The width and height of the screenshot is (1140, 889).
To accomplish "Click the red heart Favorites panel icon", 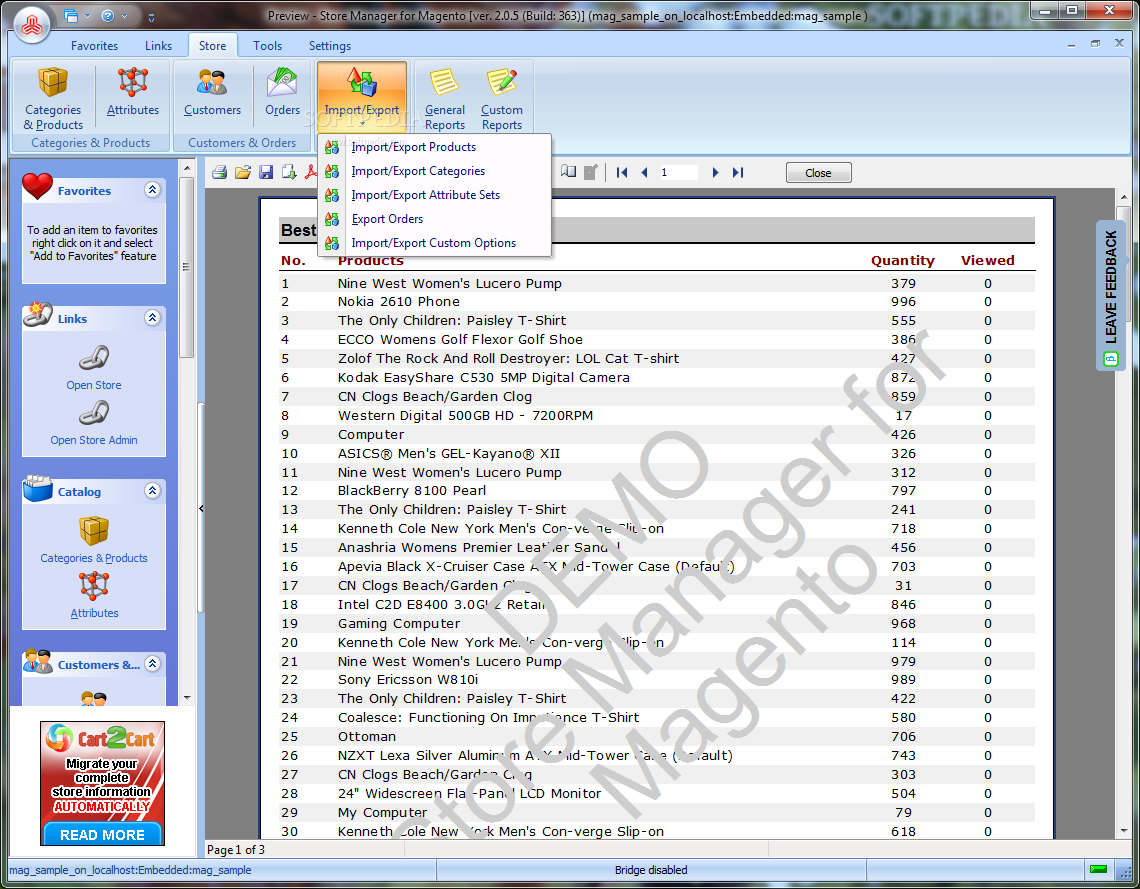I will [37, 187].
